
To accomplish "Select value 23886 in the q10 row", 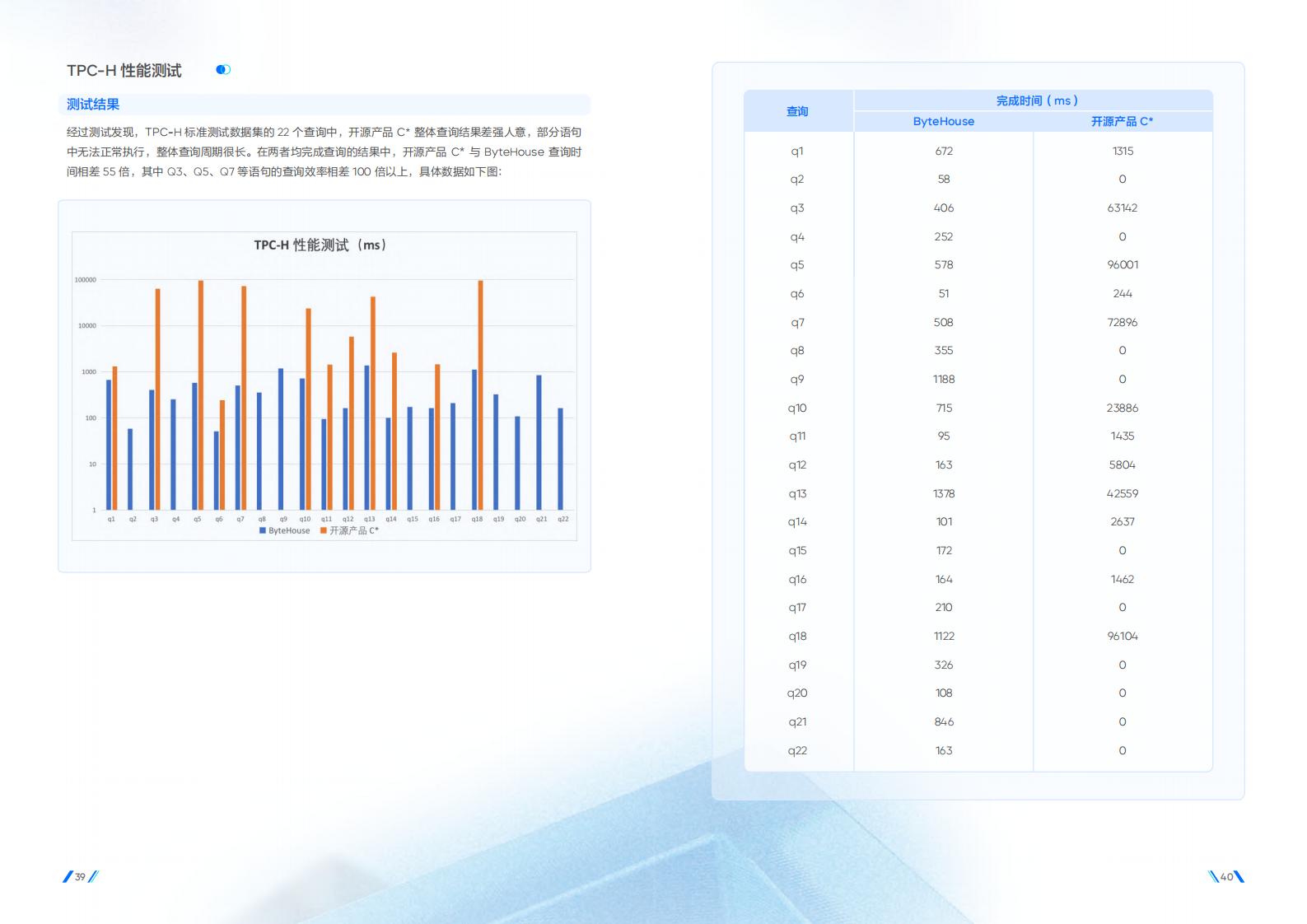I will 1123,408.
